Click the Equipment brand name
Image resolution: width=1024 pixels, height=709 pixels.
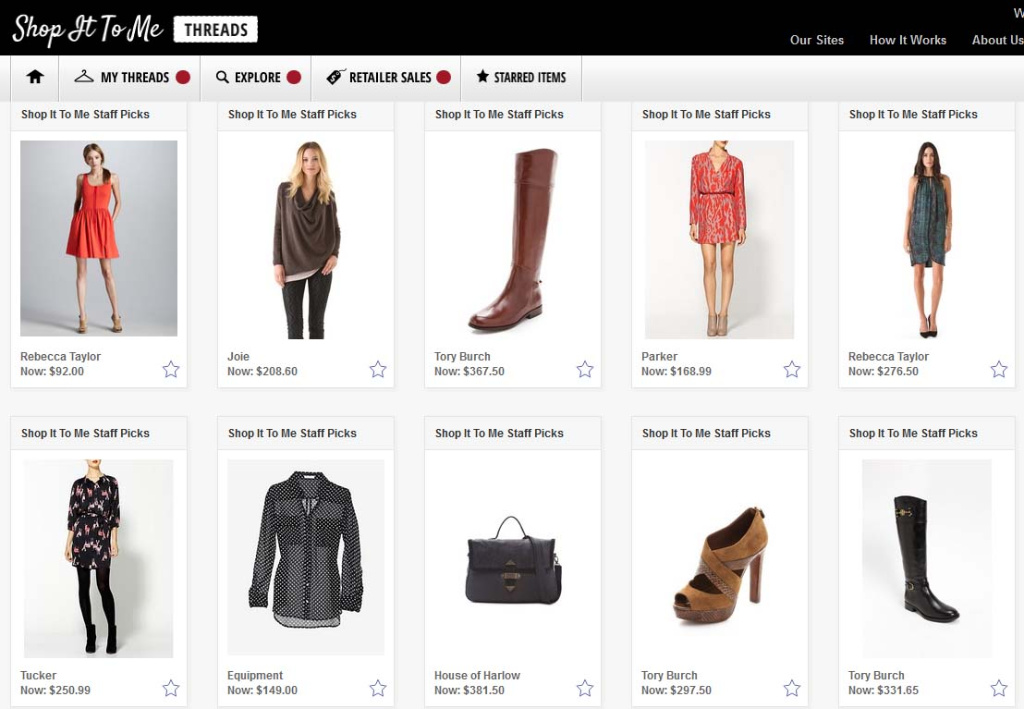tap(255, 675)
